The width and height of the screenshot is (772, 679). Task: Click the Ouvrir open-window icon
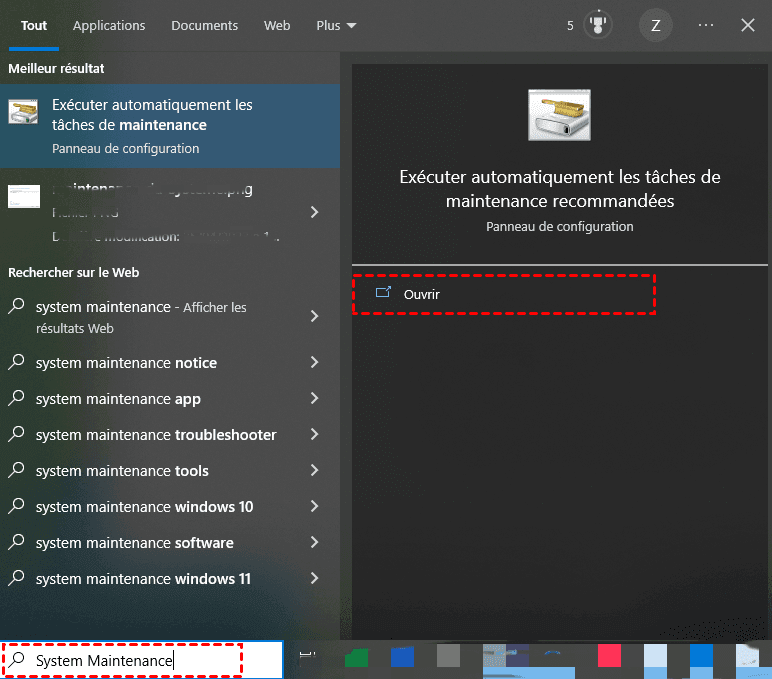(383, 293)
